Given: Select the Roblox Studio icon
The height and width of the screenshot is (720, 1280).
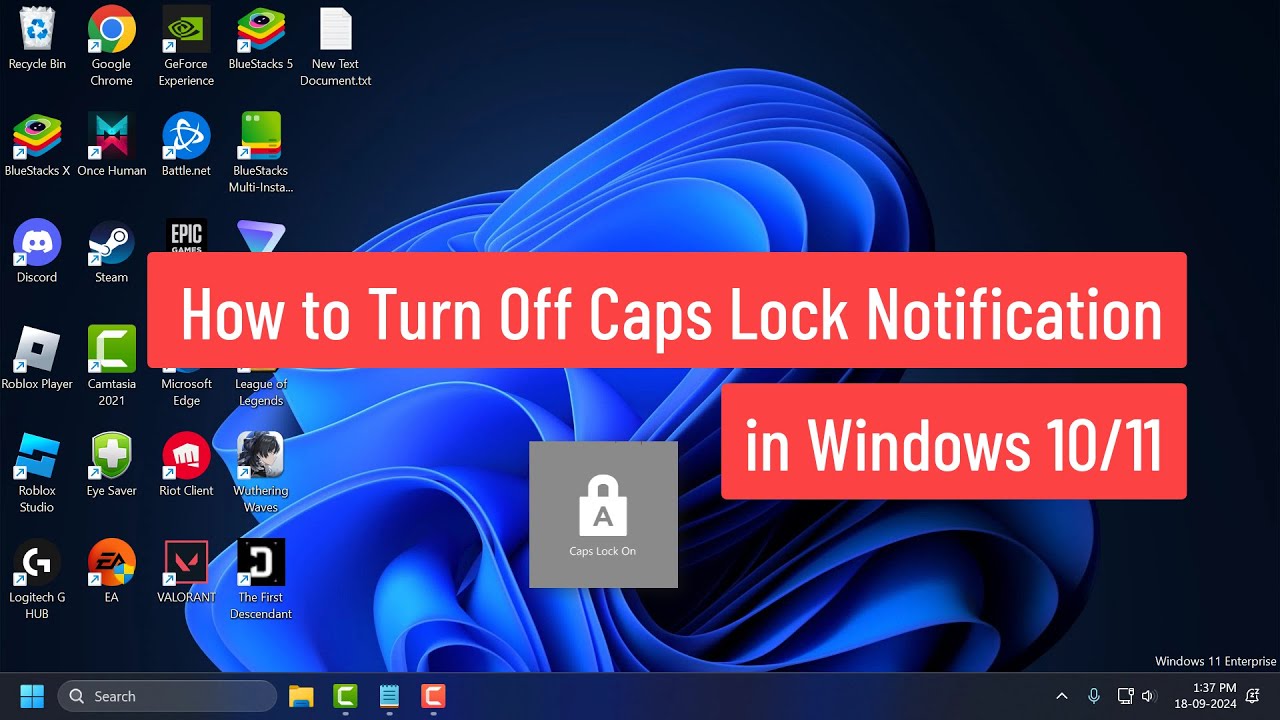Looking at the screenshot, I should point(37,472).
